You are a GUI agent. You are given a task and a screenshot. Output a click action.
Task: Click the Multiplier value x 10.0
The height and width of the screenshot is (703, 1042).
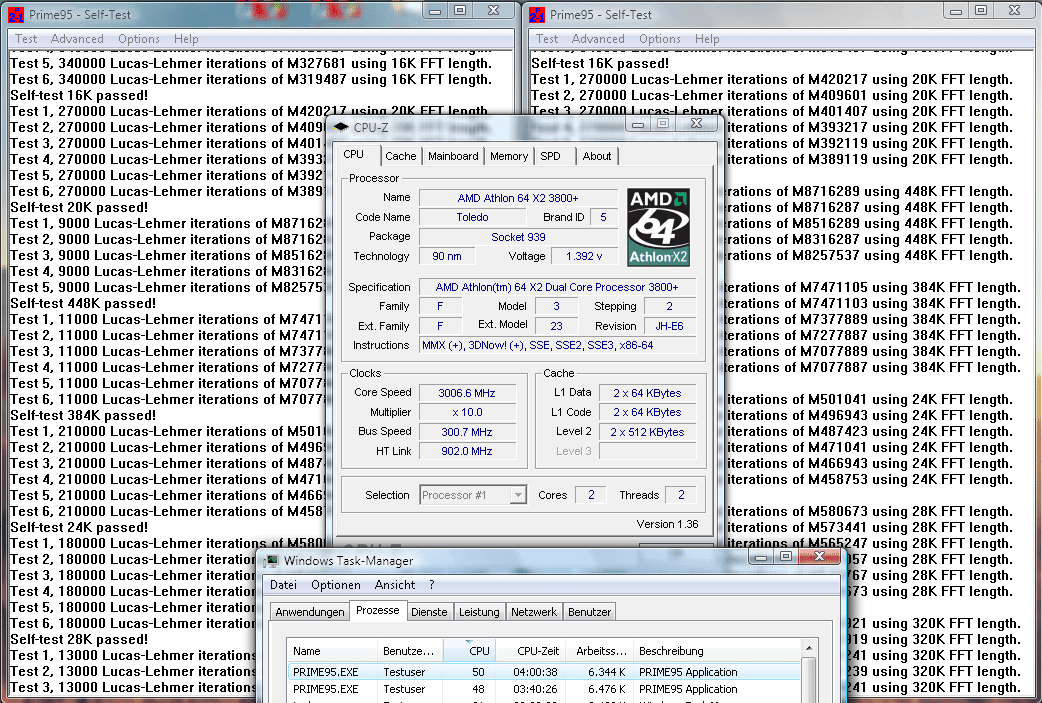pos(467,413)
